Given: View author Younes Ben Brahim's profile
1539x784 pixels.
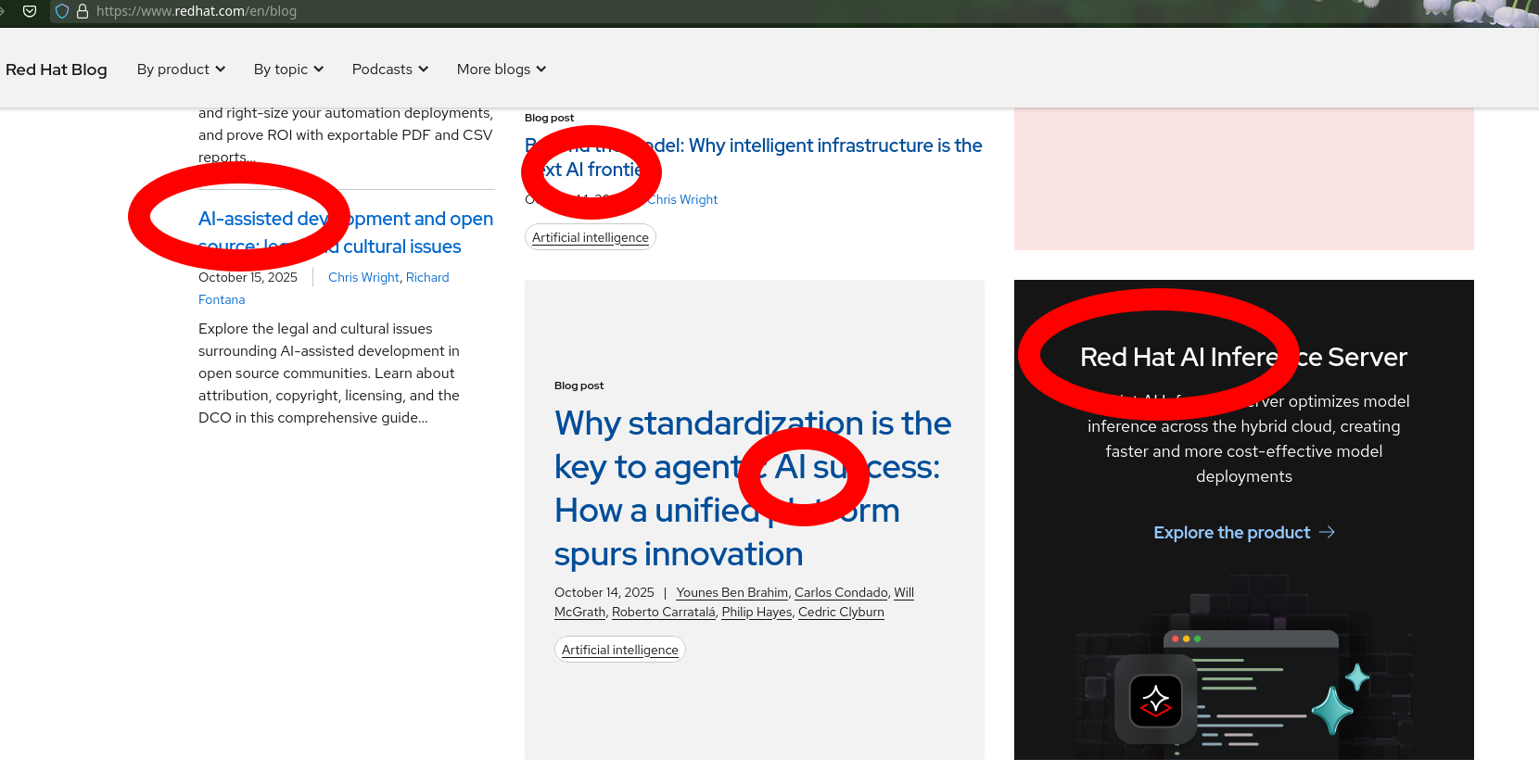Looking at the screenshot, I should tap(731, 592).
